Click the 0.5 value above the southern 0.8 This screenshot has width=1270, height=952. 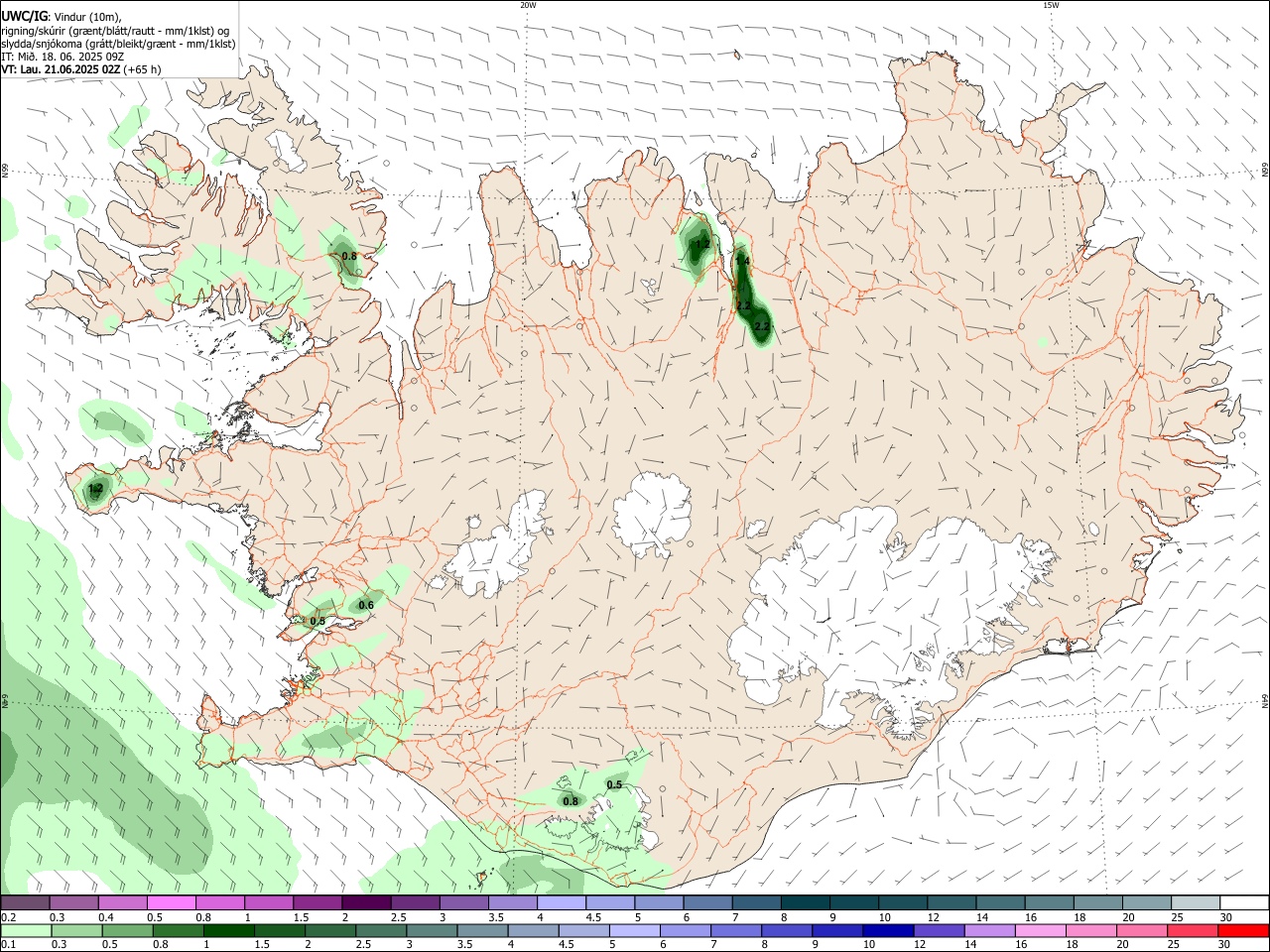tap(614, 785)
